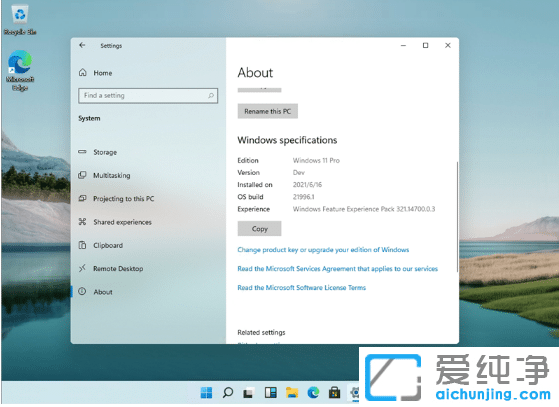Click the About page vertical scrollbar
The width and height of the screenshot is (559, 407).
coord(457,217)
